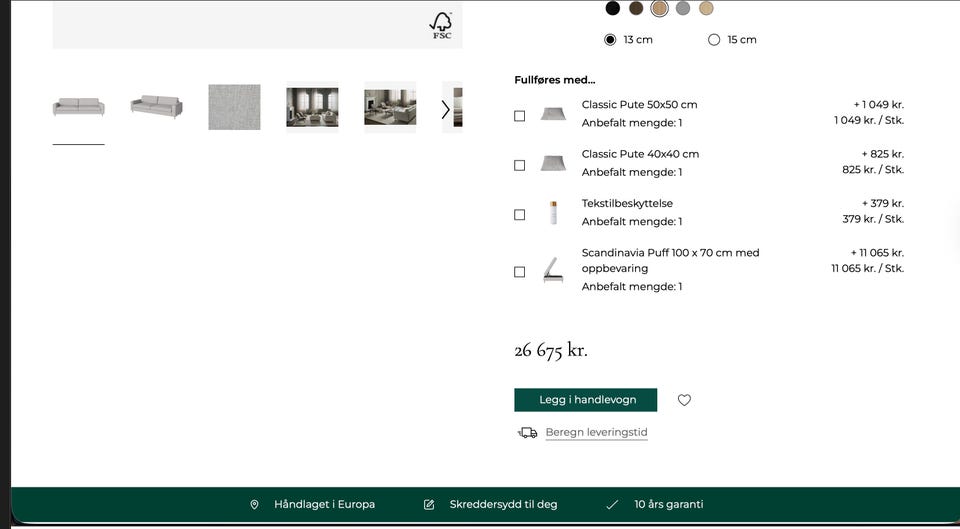Click Anbefalt mengde: 1 under Classic Pute 40x40

[x=632, y=173]
